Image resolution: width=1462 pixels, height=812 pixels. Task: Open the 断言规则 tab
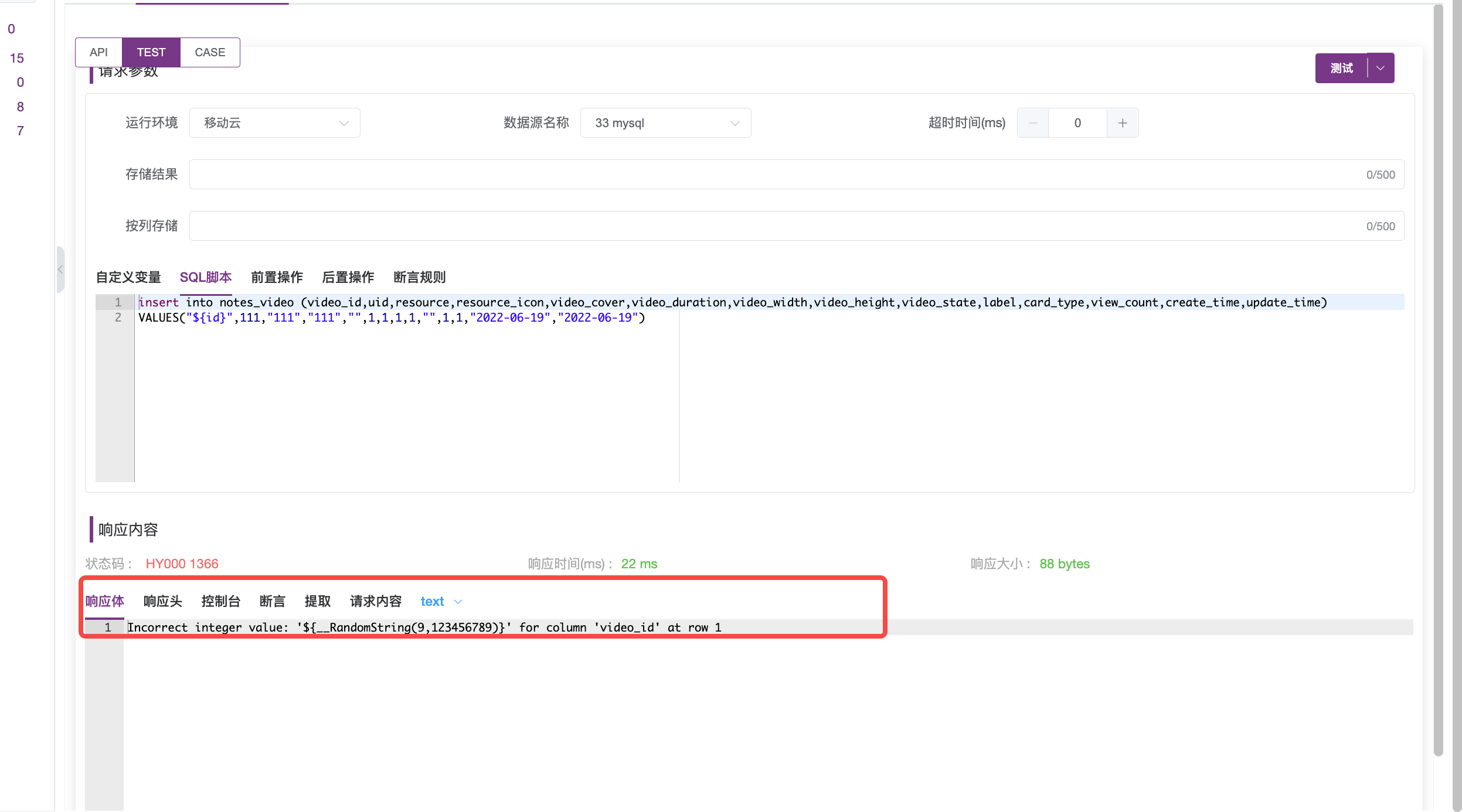(420, 277)
